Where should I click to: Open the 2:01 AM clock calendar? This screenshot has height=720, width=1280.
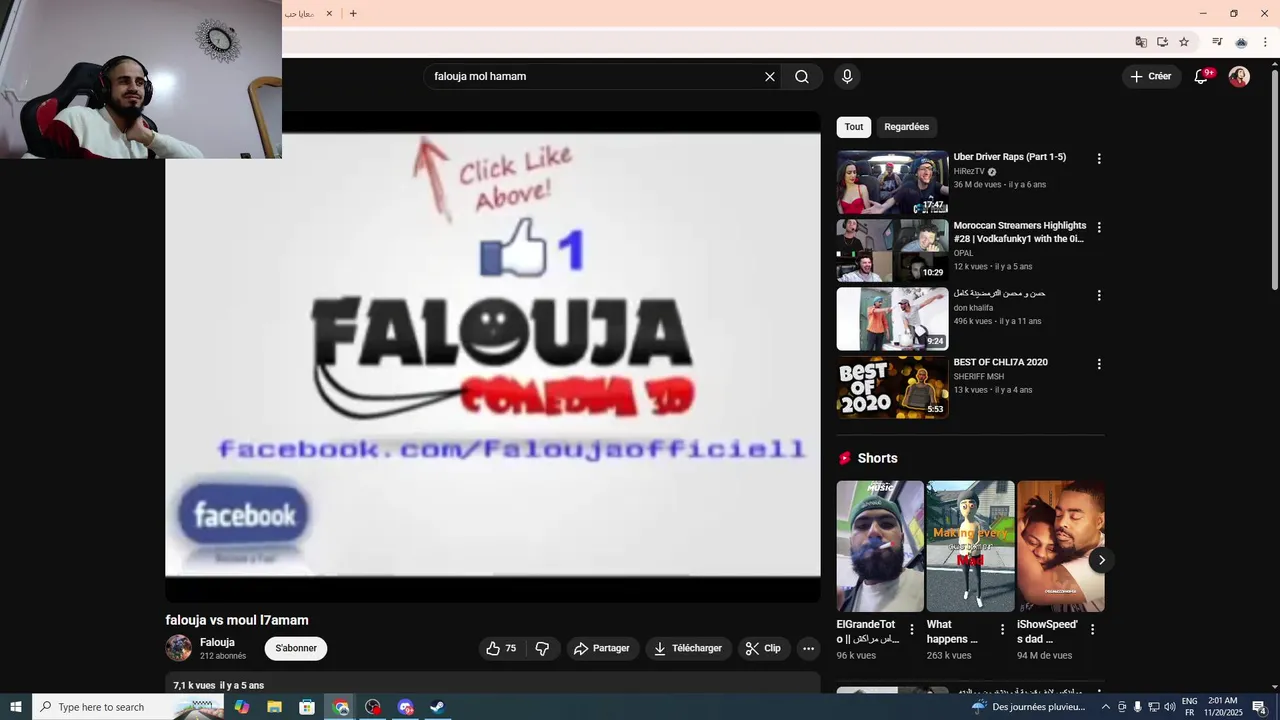point(1223,707)
